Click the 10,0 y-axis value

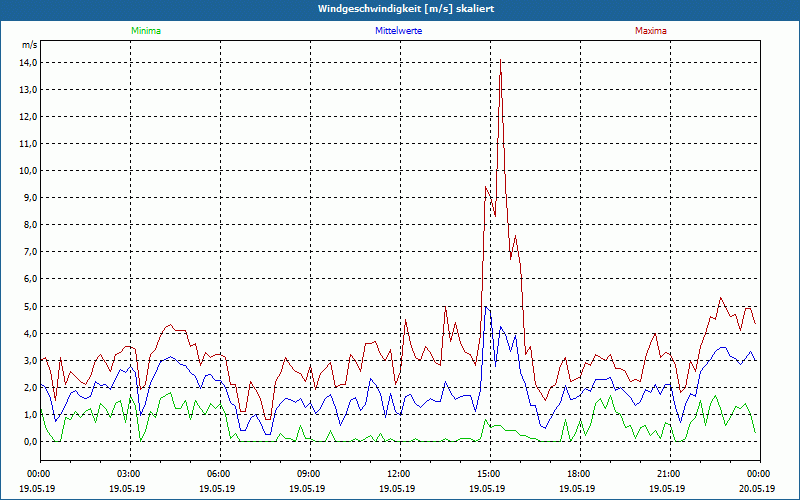[x=28, y=171]
